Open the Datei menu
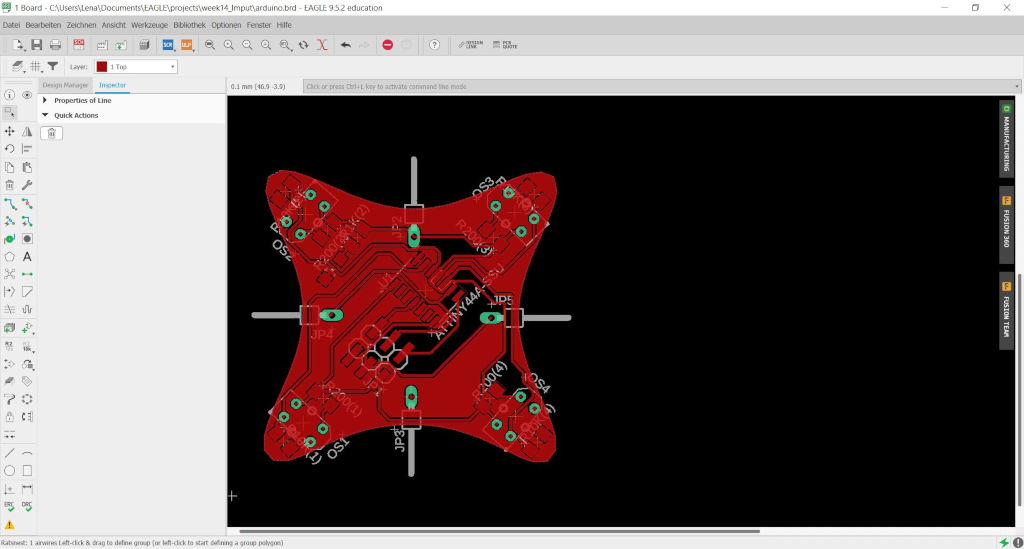The height and width of the screenshot is (549, 1024). 11,25
